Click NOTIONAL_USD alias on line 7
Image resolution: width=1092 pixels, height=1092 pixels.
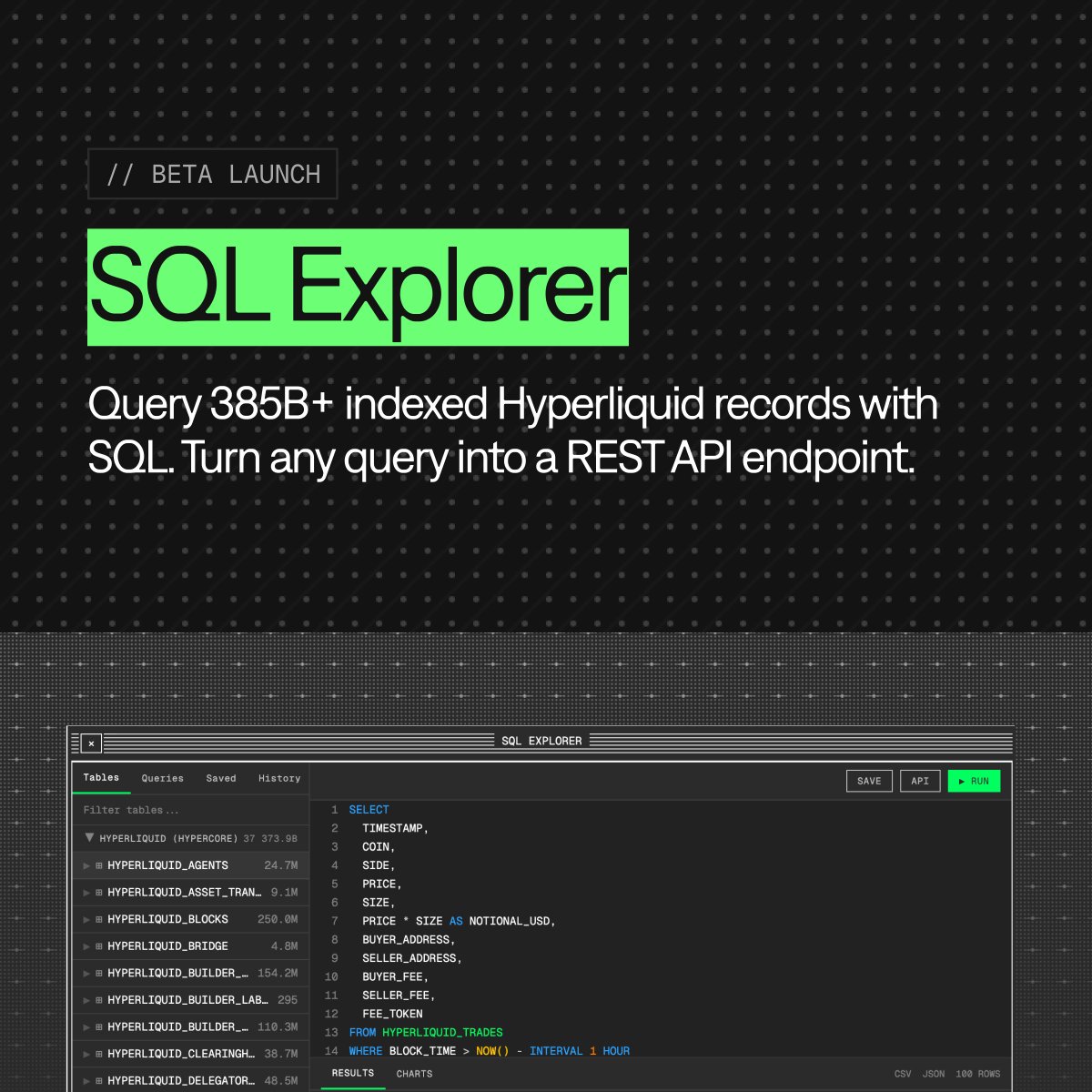coord(510,921)
